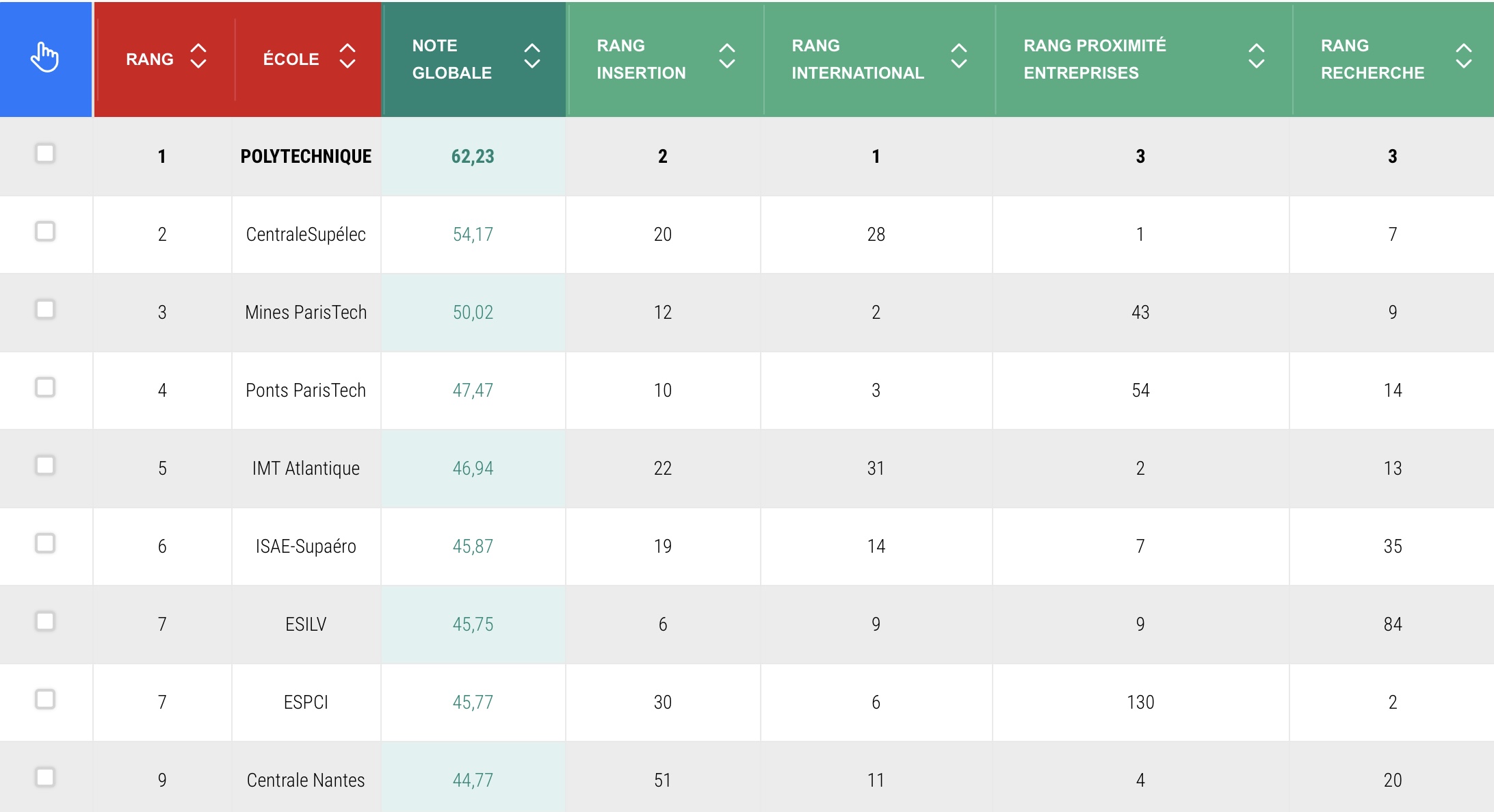Click the RANG INSERTION header label
This screenshot has height=812, width=1494.
coord(640,59)
